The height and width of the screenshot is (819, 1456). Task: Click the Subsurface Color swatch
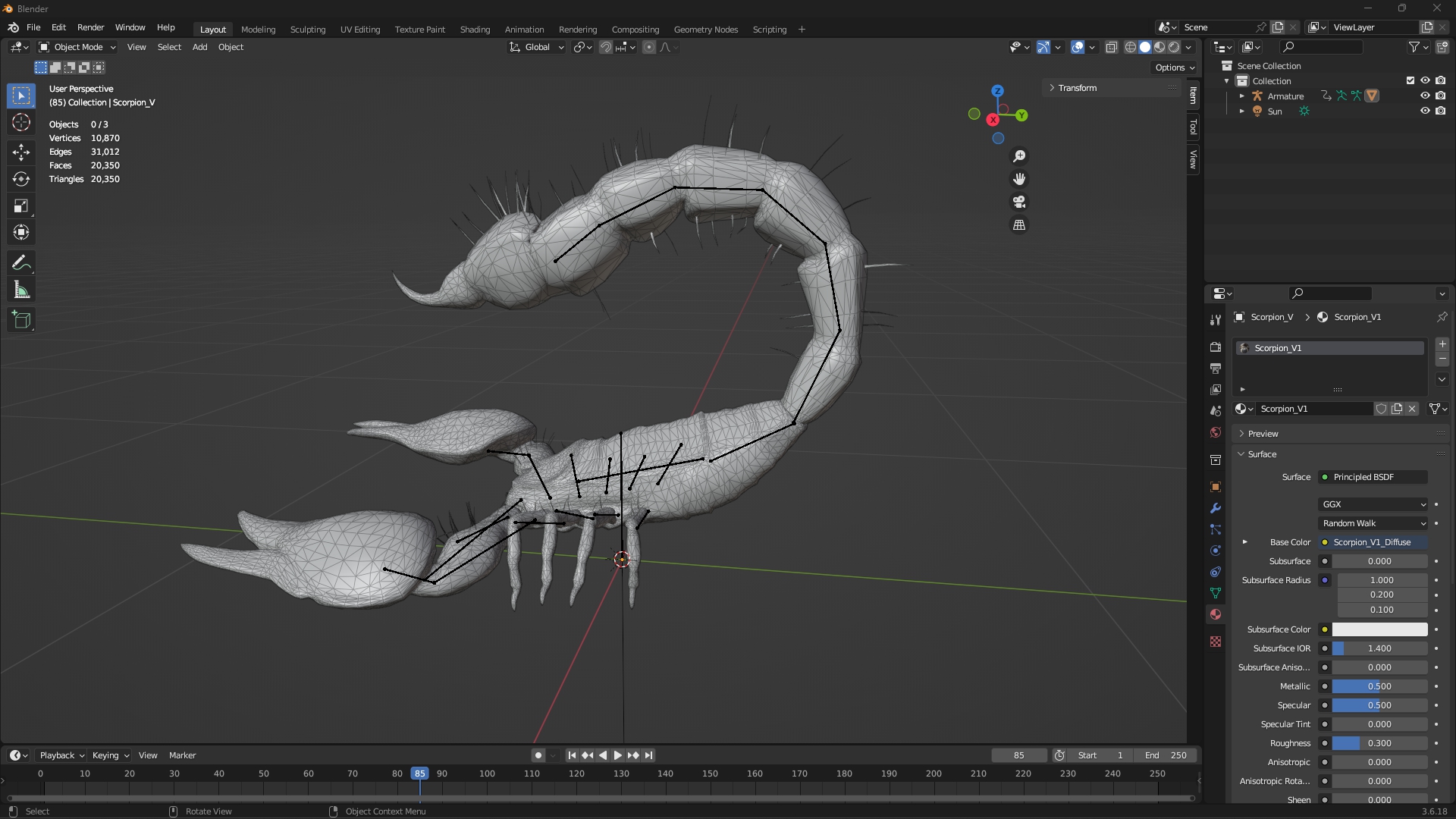click(x=1379, y=629)
